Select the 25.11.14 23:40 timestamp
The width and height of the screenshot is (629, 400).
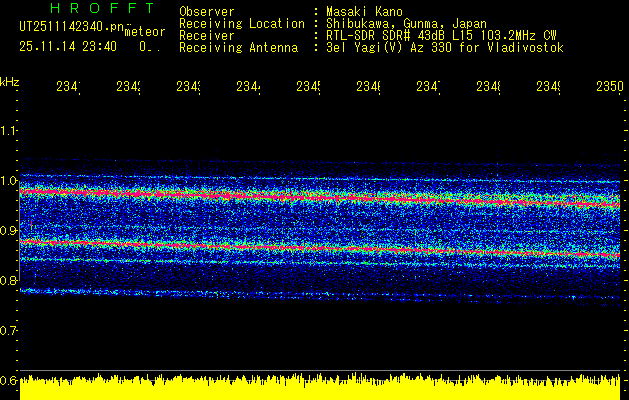click(x=67, y=46)
